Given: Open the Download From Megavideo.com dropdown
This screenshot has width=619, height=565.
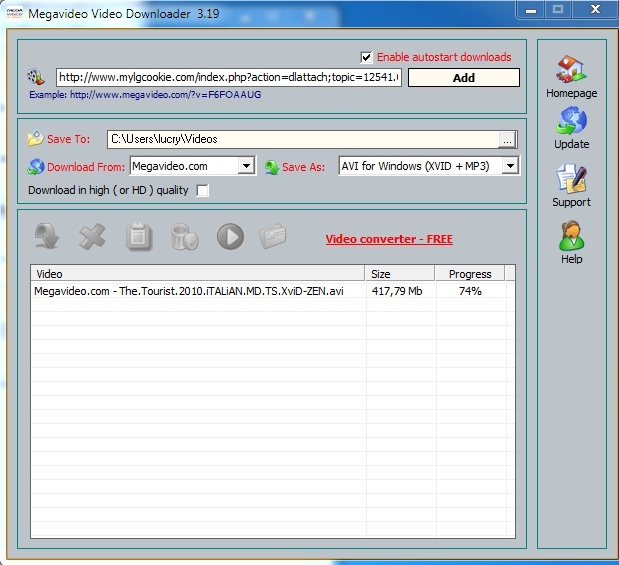Looking at the screenshot, I should pos(193,166).
